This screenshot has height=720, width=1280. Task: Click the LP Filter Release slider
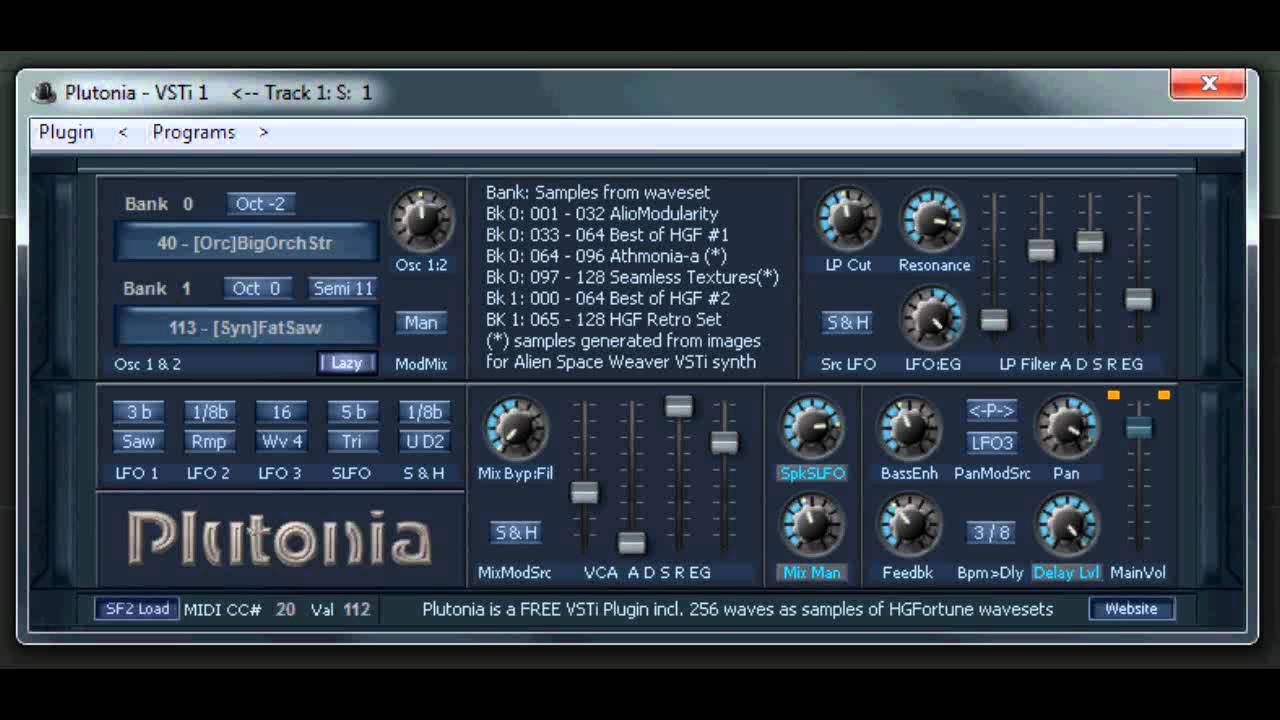1138,298
